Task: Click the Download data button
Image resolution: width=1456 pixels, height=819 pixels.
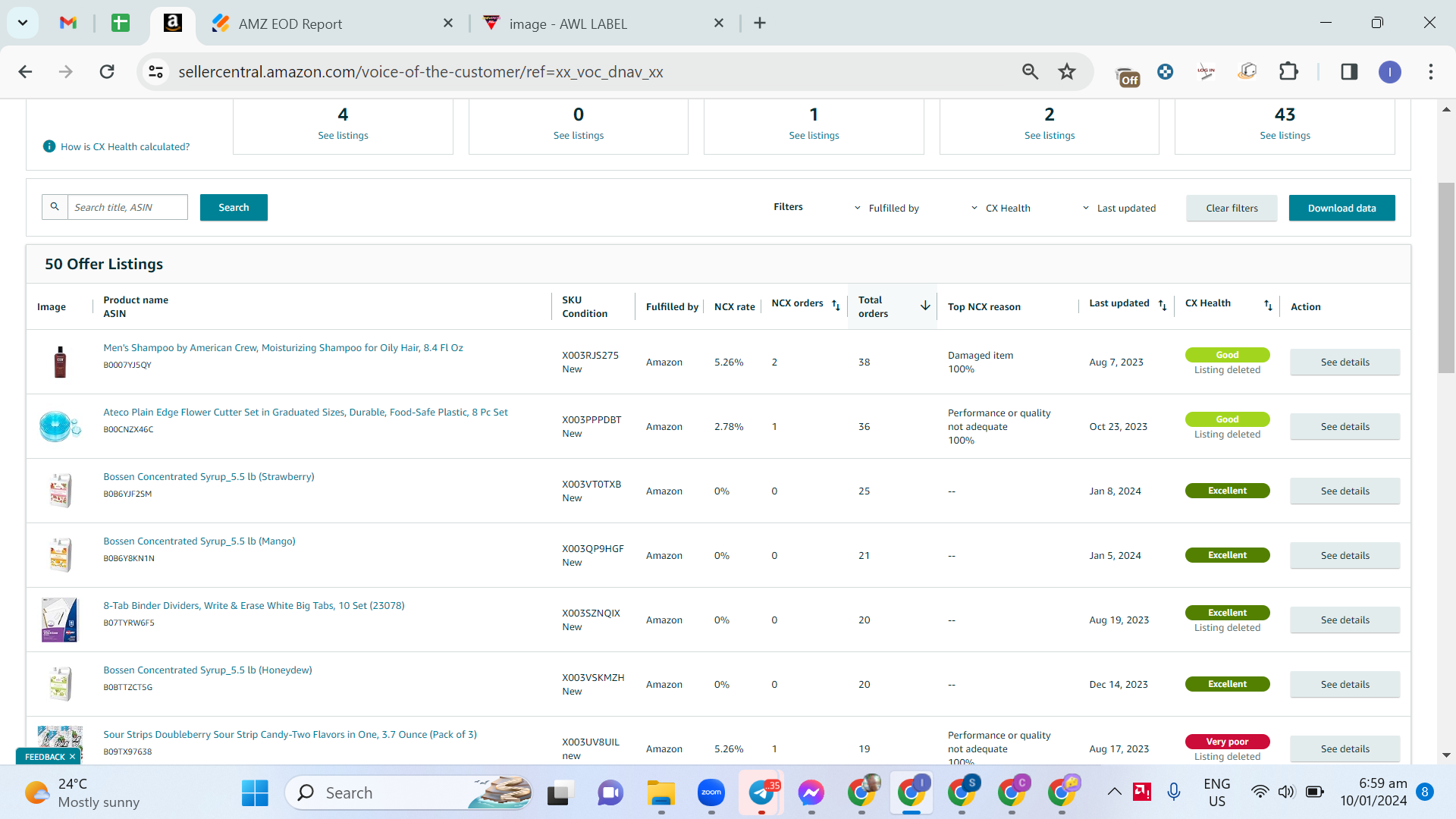Action: pyautogui.click(x=1341, y=208)
